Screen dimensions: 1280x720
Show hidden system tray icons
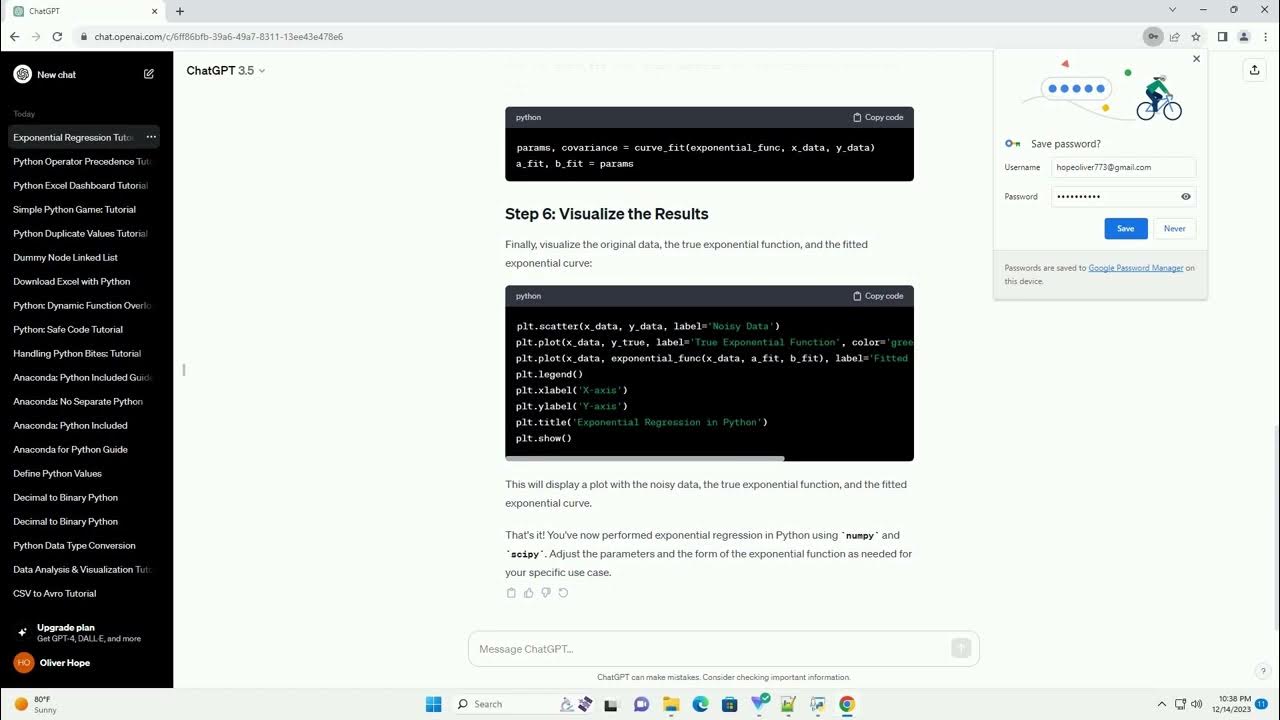click(1161, 704)
